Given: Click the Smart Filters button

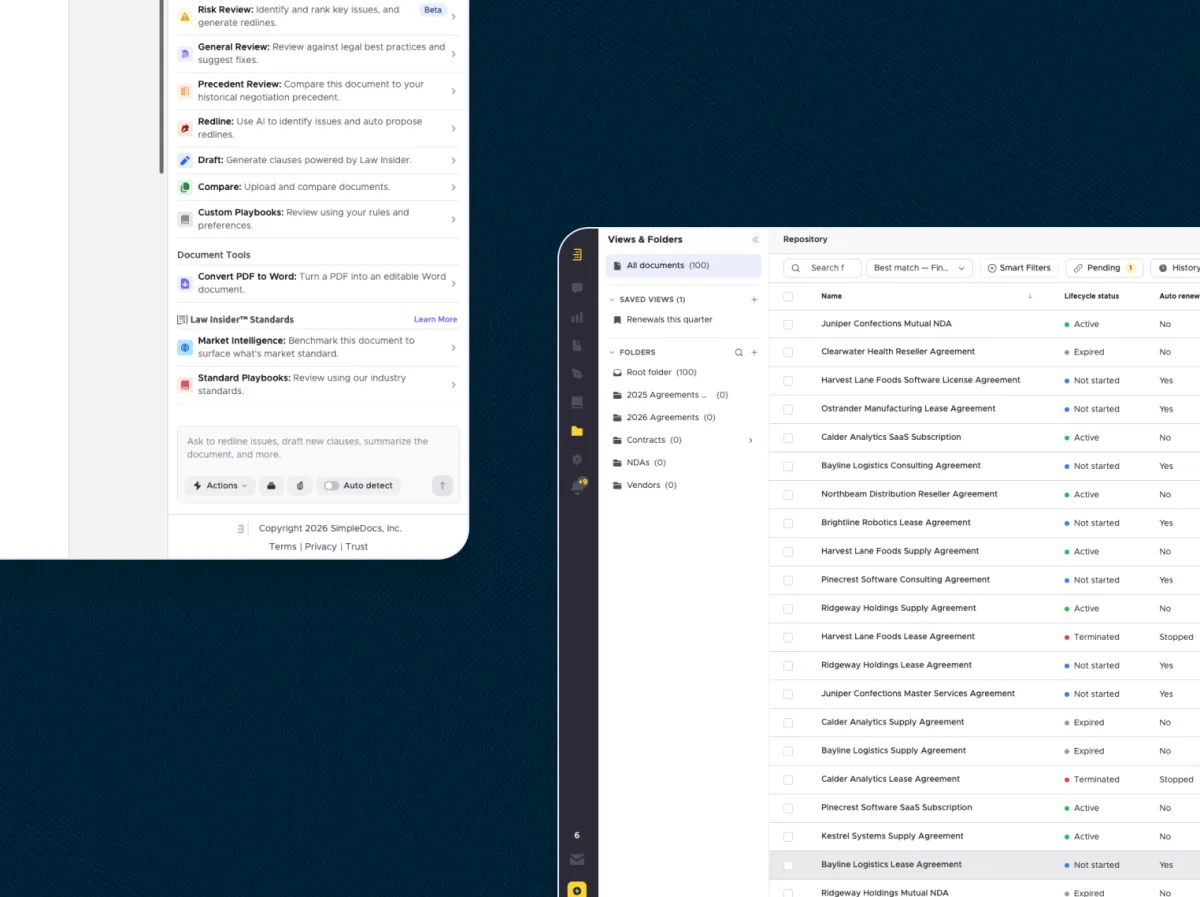Looking at the screenshot, I should pos(1019,268).
